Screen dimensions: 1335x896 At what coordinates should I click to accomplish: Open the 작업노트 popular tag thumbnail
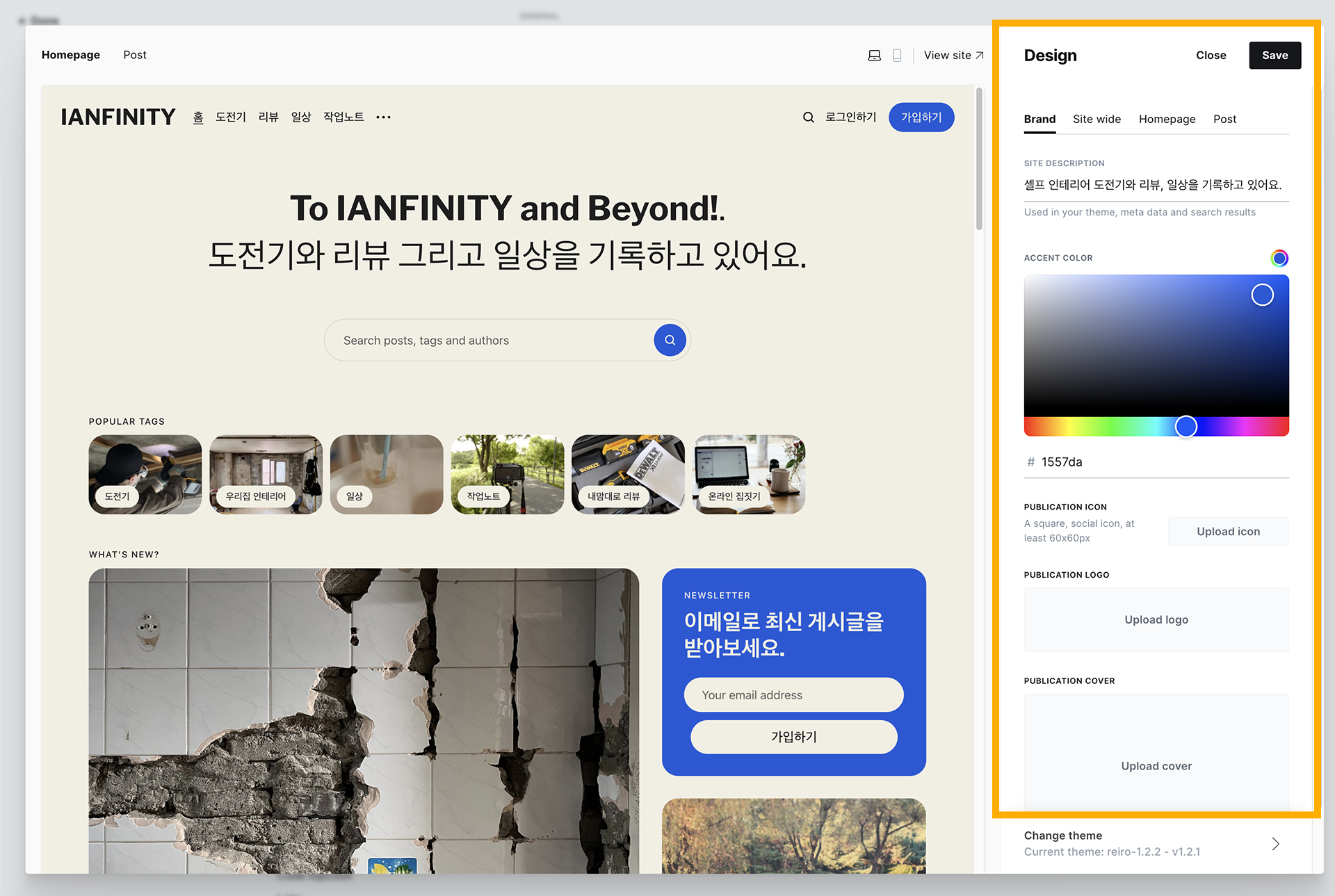tap(508, 475)
